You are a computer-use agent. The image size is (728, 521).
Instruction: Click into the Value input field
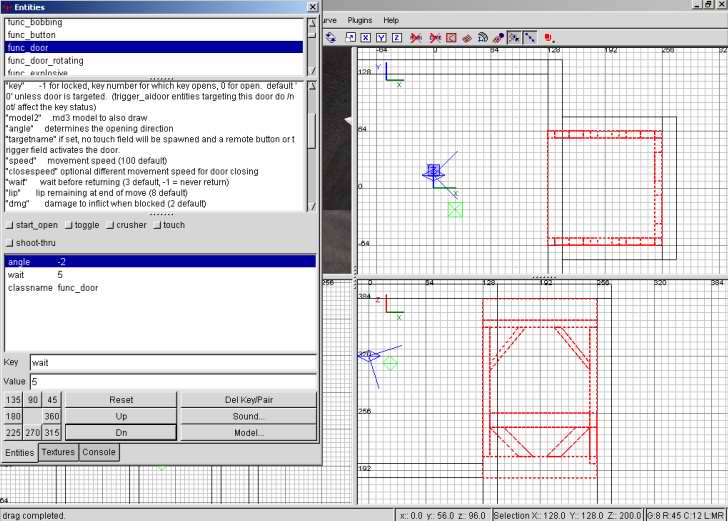[x=172, y=381]
